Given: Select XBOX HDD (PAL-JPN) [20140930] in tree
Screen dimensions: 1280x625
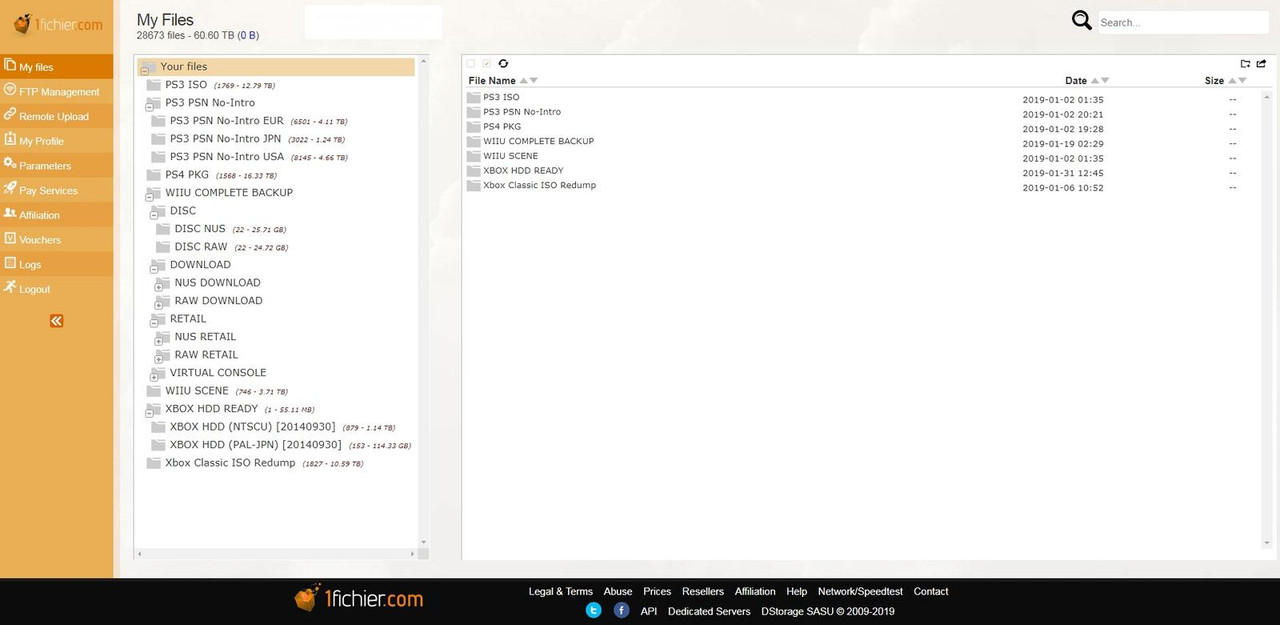Looking at the screenshot, I should coord(256,445).
